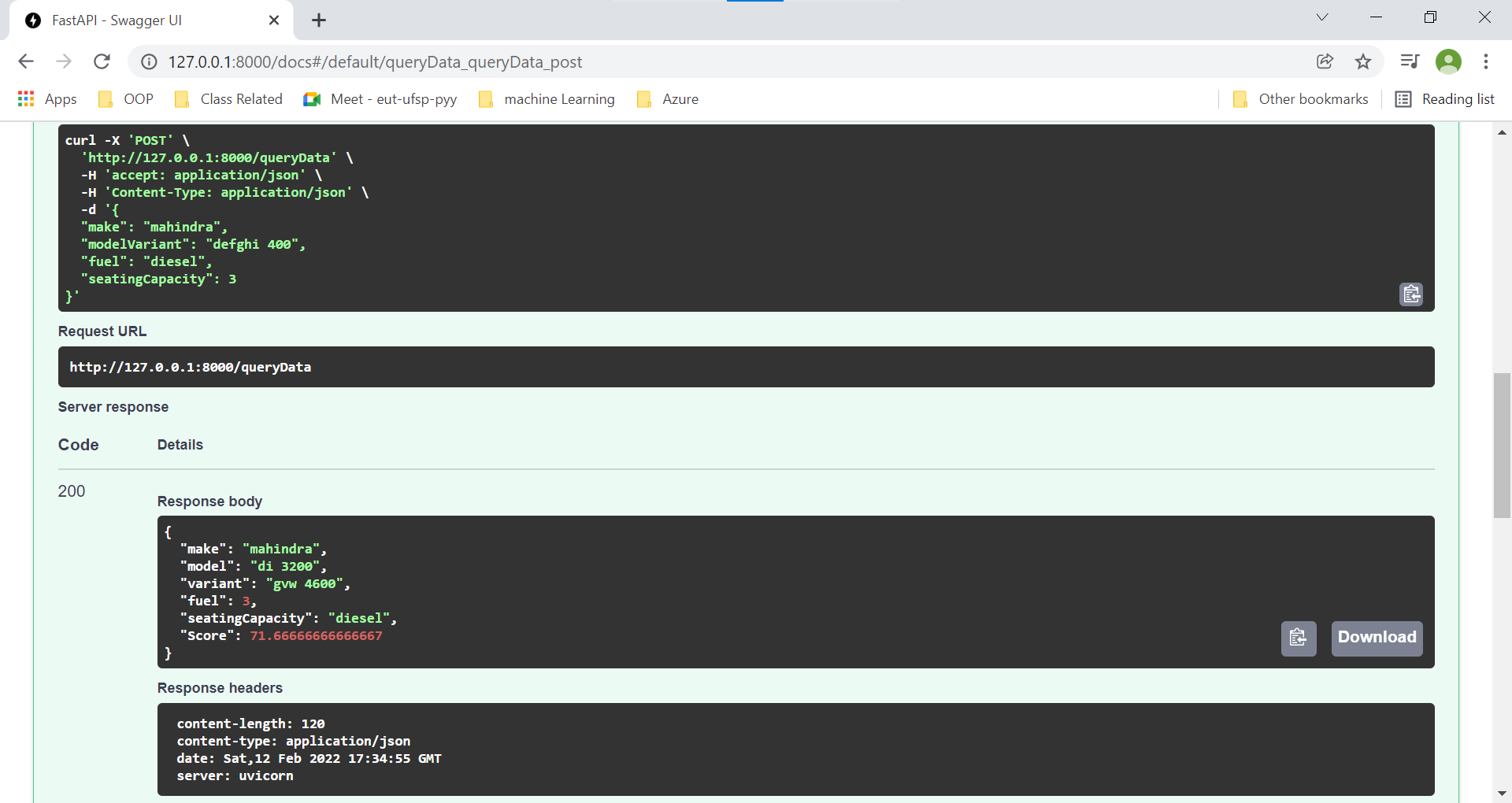This screenshot has height=803, width=1512.
Task: Go forward in browser history
Action: tap(64, 61)
